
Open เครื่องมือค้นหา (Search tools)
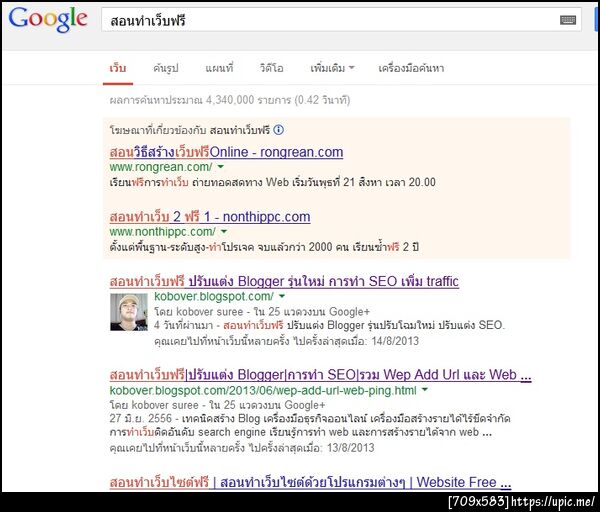411,68
